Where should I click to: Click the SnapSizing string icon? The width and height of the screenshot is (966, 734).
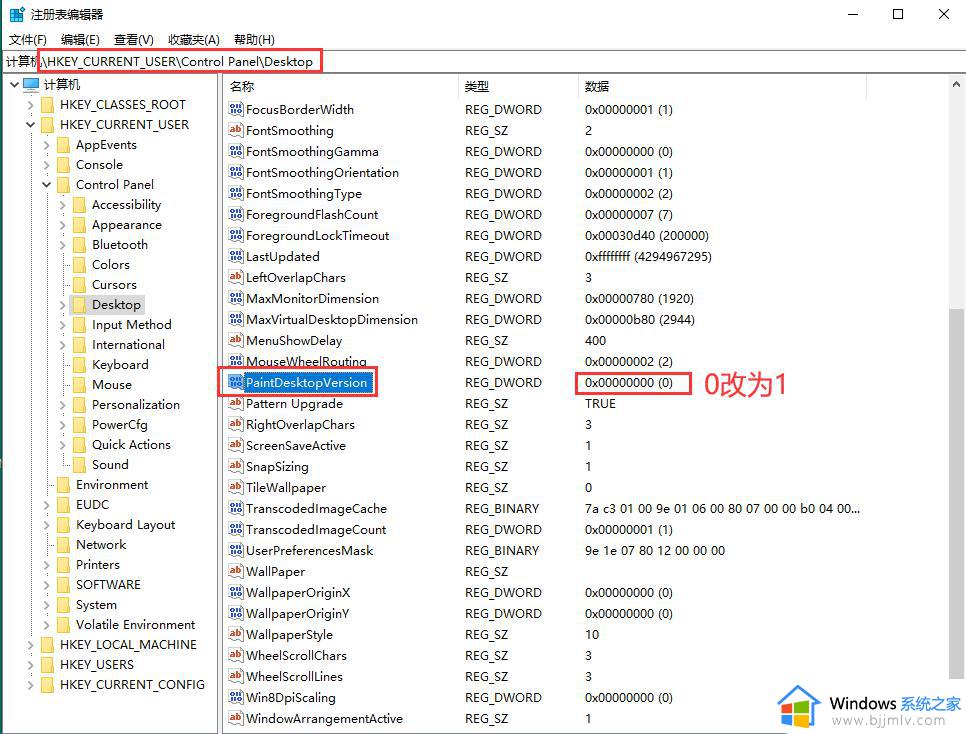(235, 467)
